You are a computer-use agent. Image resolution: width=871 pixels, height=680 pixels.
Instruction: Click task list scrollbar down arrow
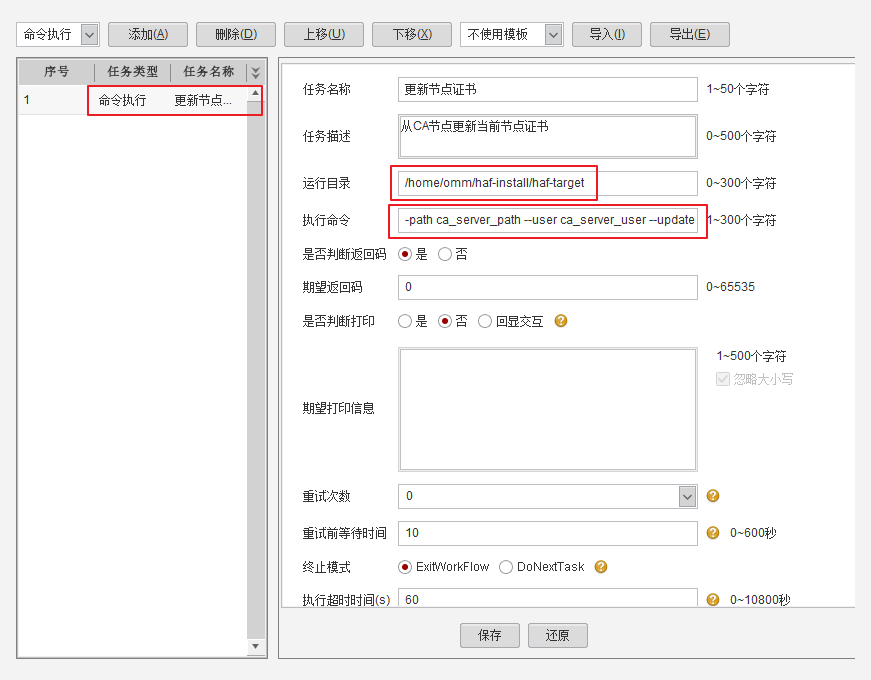point(255,646)
